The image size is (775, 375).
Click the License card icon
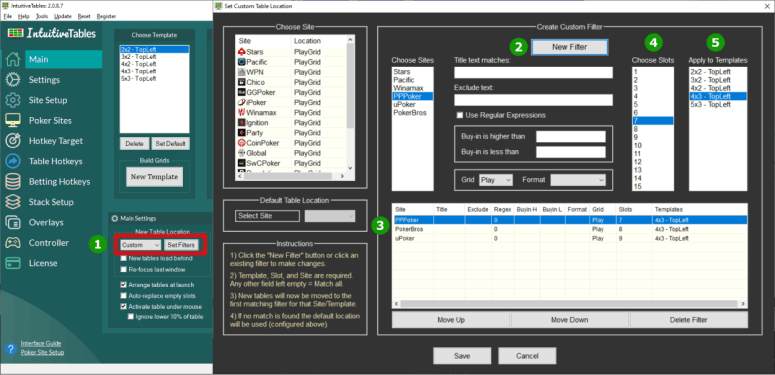pyautogui.click(x=13, y=263)
